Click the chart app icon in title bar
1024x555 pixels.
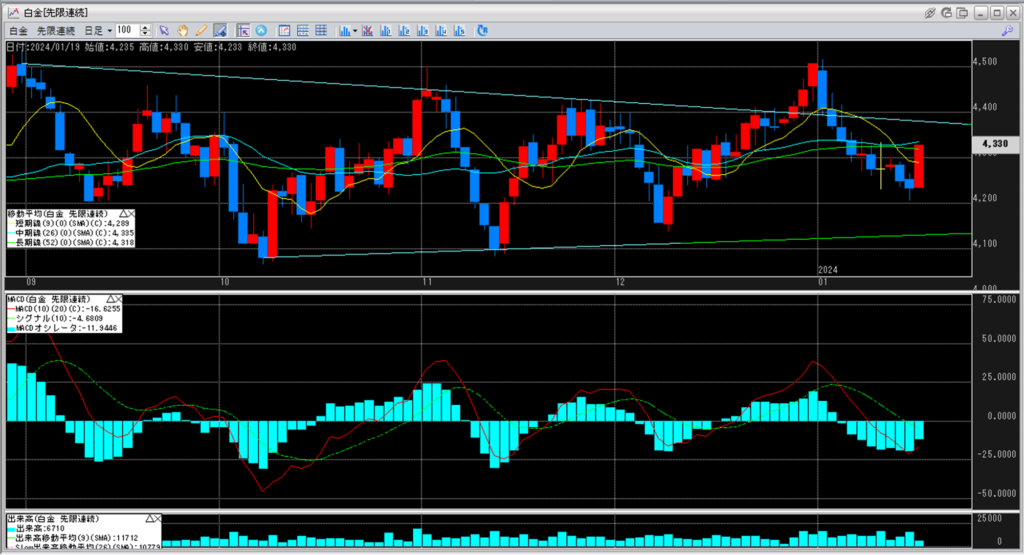[12, 12]
